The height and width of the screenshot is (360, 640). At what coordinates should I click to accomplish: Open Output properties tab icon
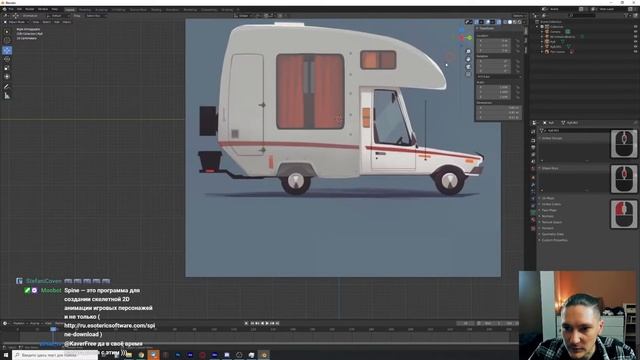[x=533, y=147]
